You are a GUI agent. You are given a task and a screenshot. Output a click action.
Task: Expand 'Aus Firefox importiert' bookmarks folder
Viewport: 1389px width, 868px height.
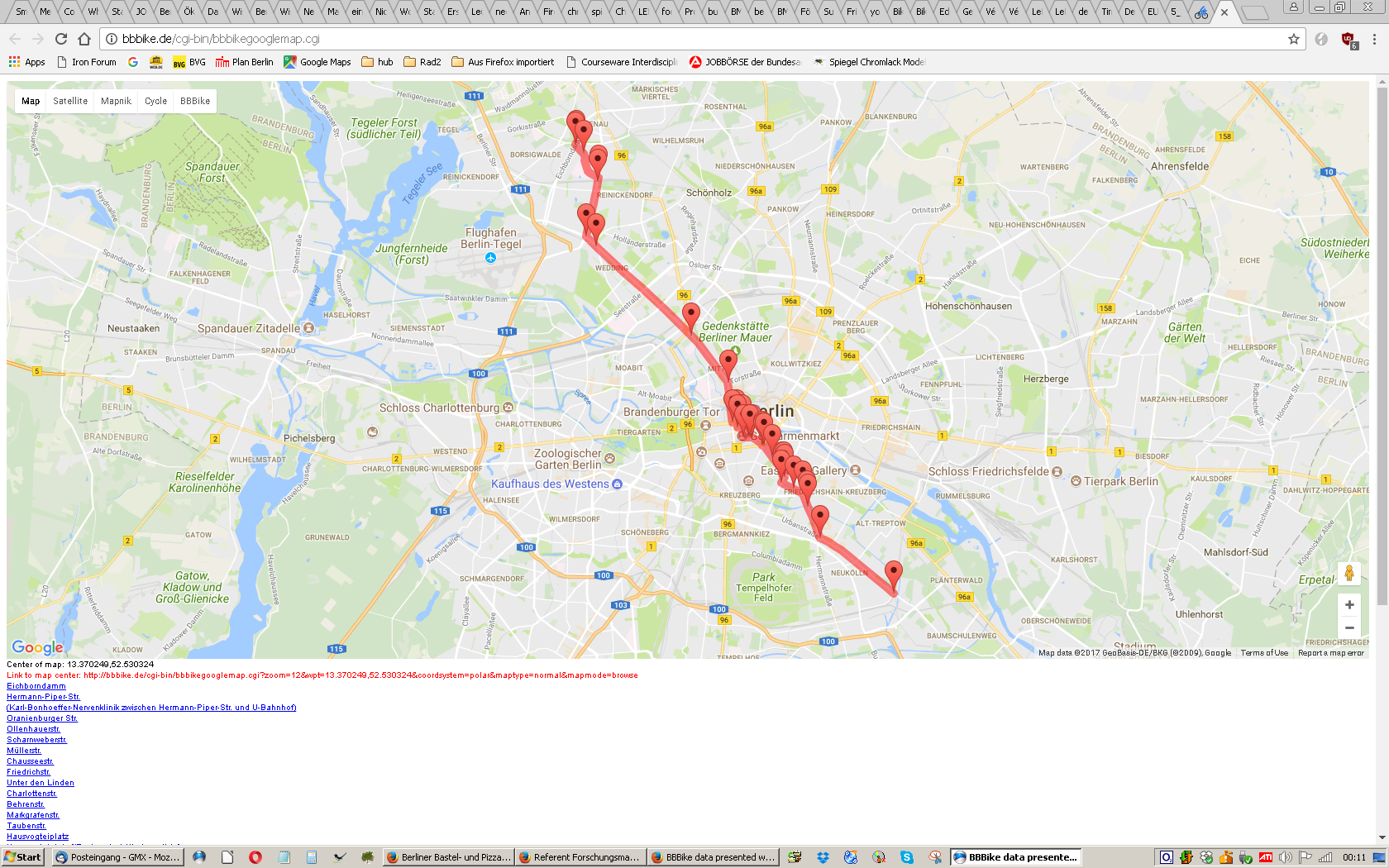click(x=503, y=62)
